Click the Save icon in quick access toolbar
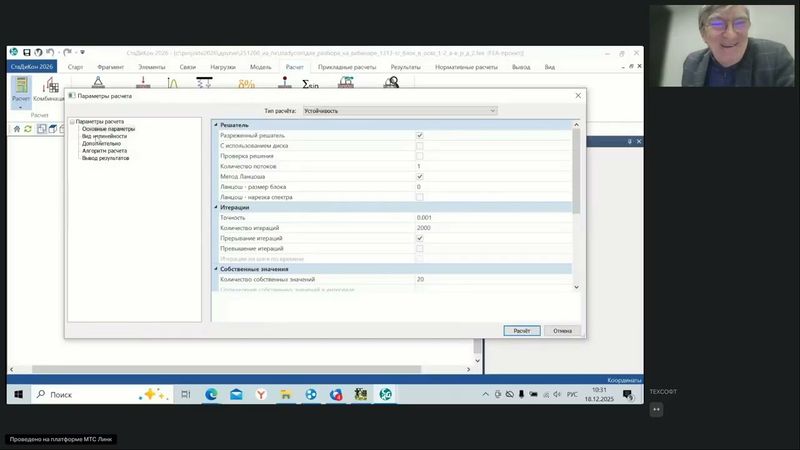 tap(27, 51)
